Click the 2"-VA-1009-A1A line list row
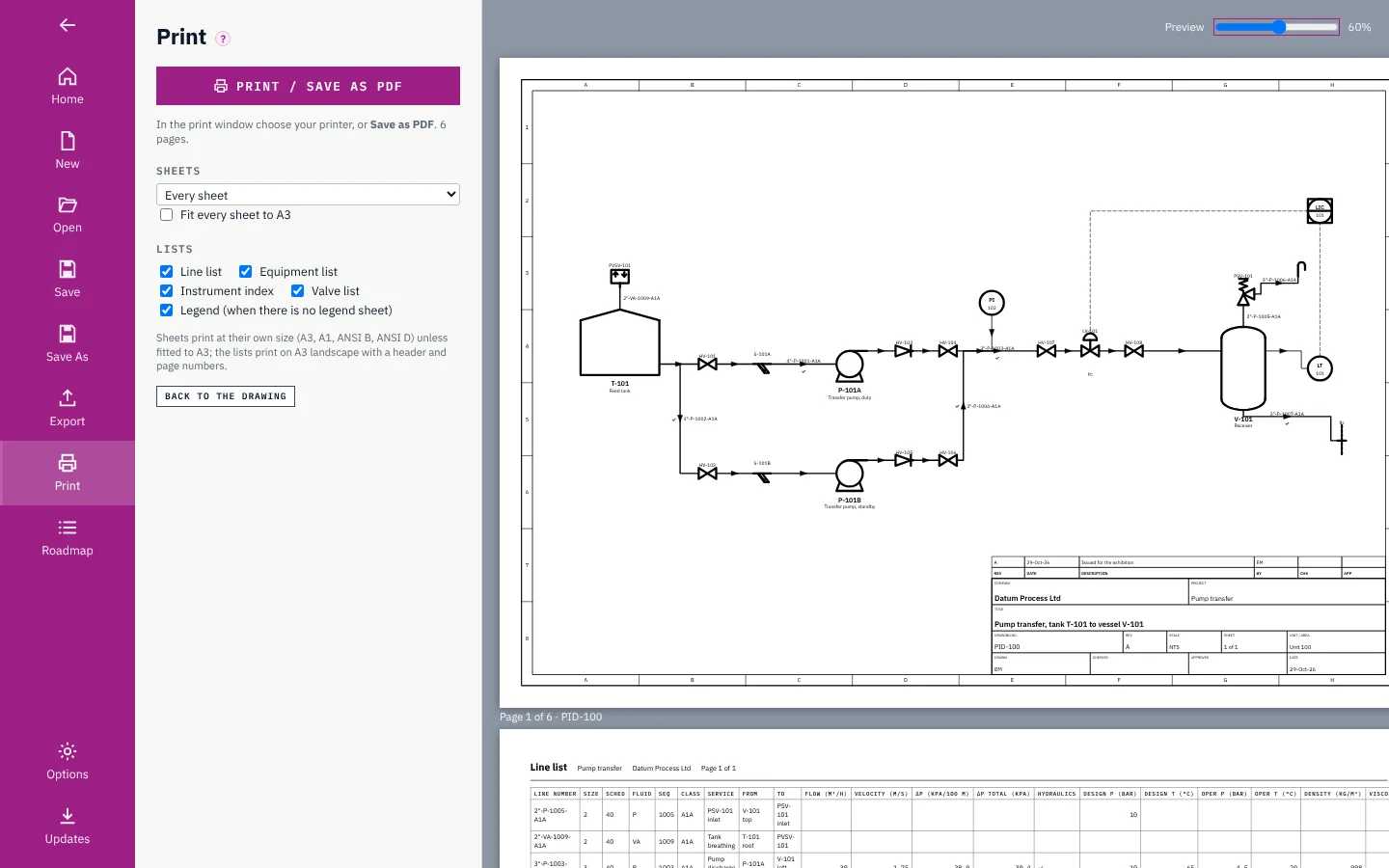1389x868 pixels. click(x=960, y=841)
